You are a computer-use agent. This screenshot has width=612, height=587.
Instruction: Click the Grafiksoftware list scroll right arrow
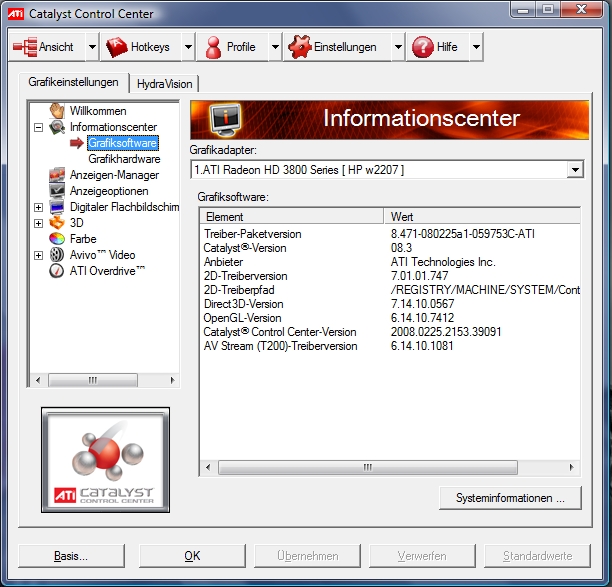pos(572,467)
